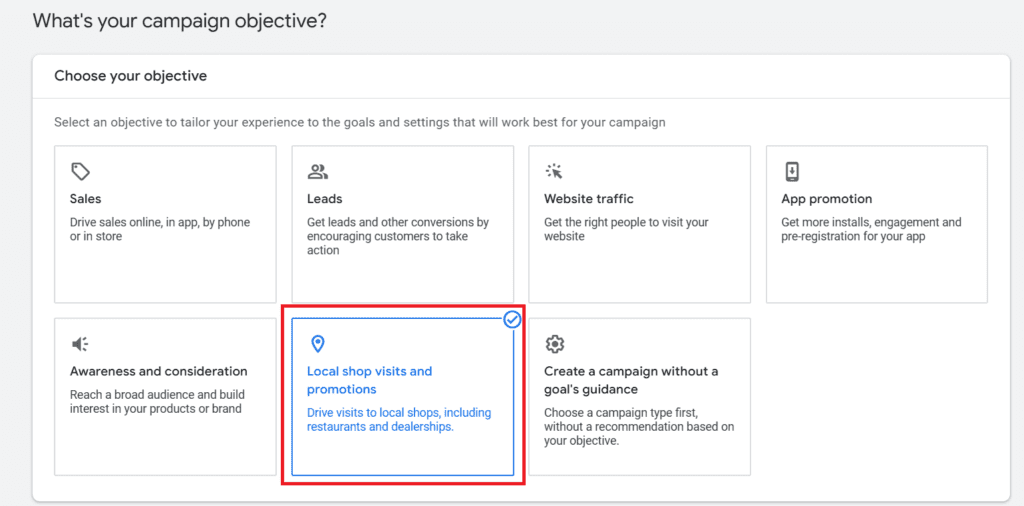Viewport: 1024px width, 506px height.
Task: Choose Awareness and consideration title
Action: click(159, 371)
